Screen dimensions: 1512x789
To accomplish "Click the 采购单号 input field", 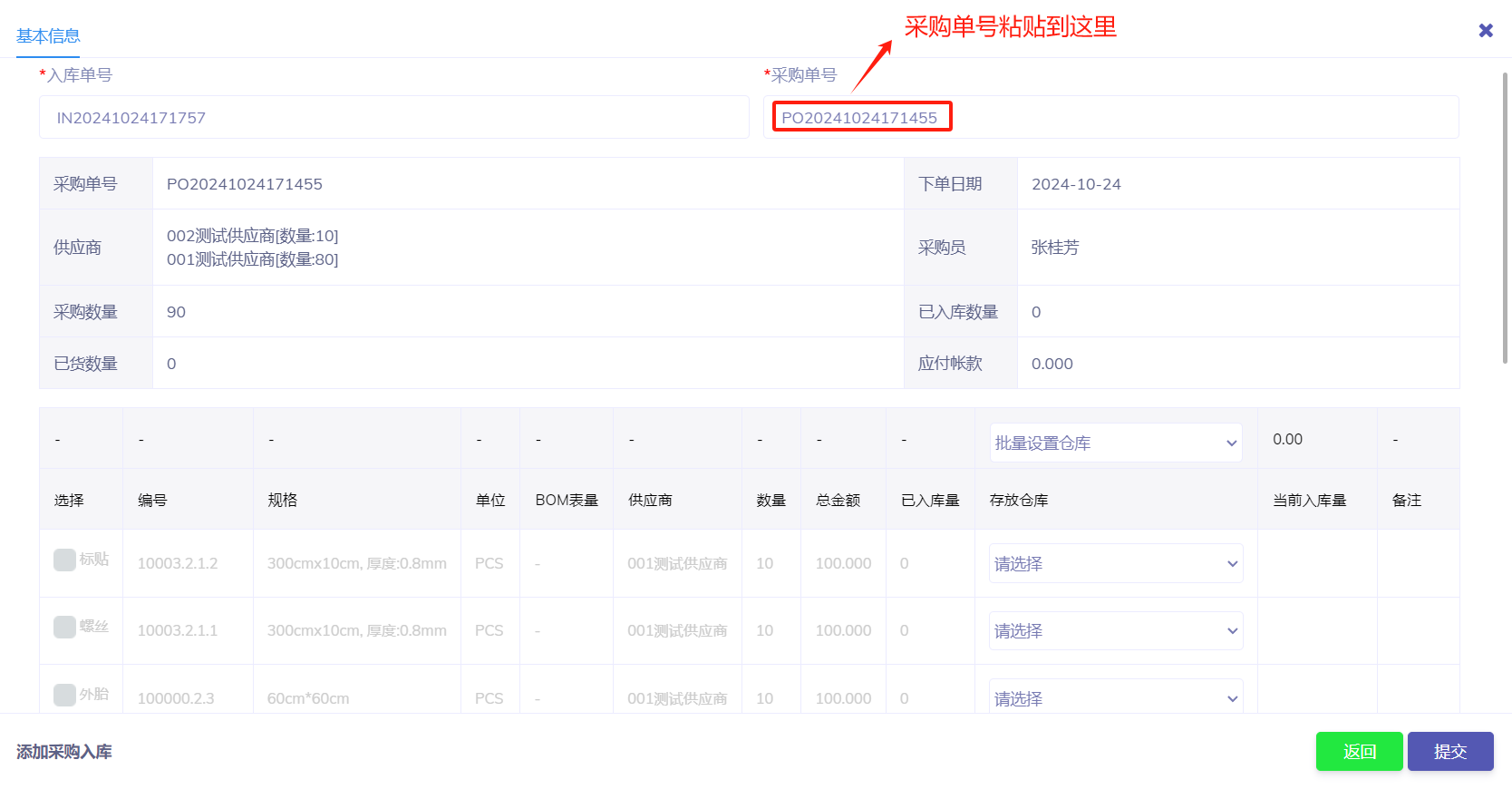I will pyautogui.click(x=1110, y=118).
